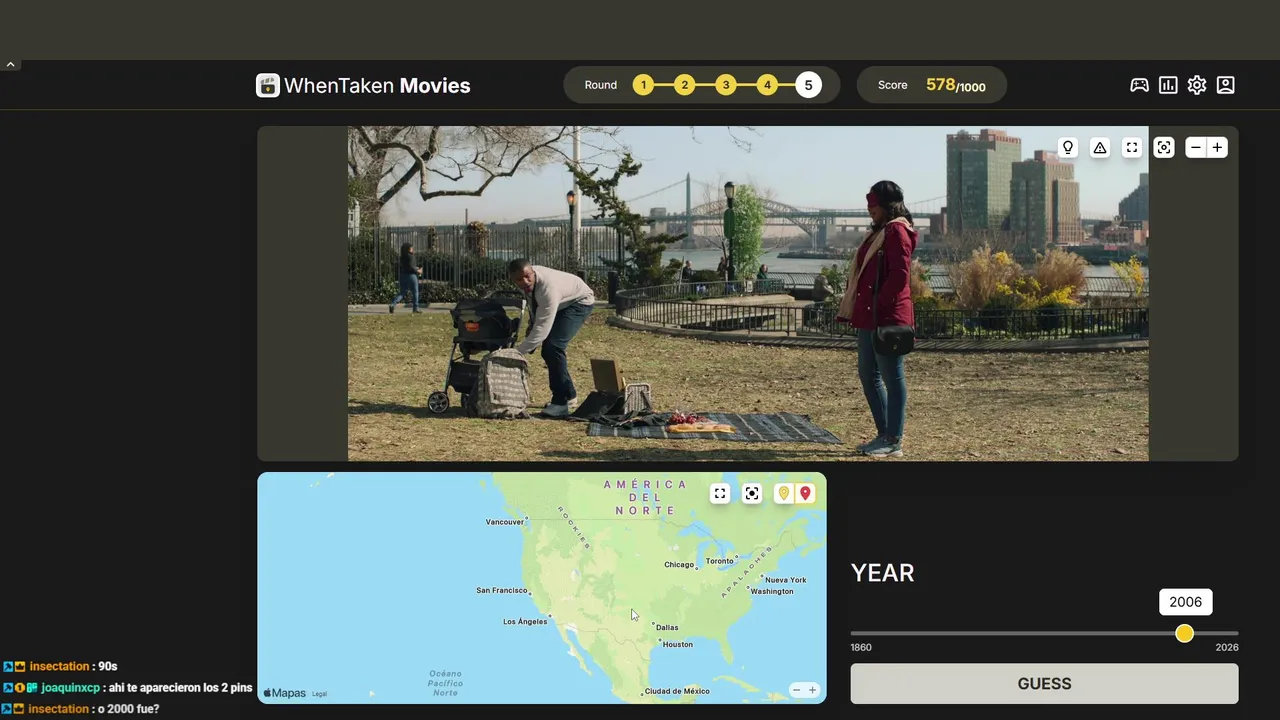Click the insectation '90s' chat message

click(60, 666)
